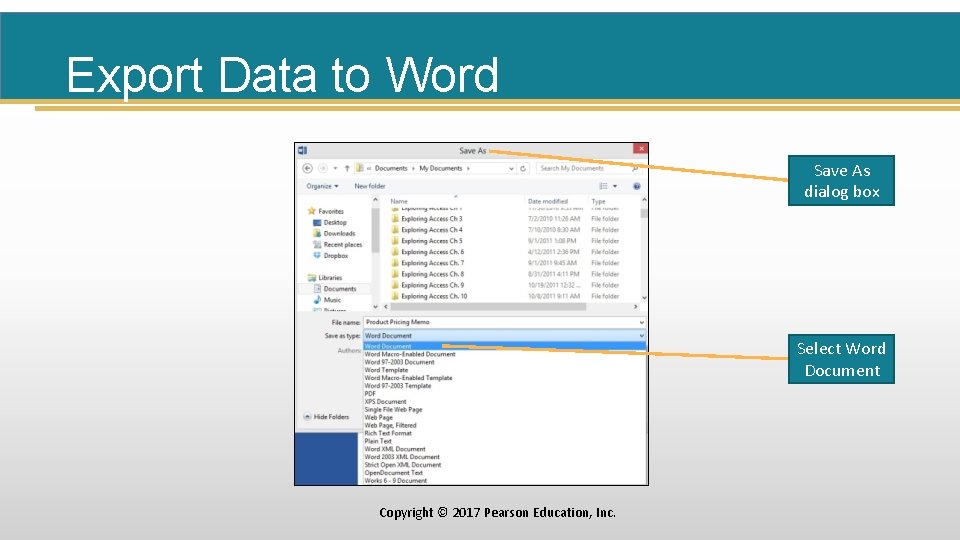The height and width of the screenshot is (540, 960).
Task: Open the help question mark icon
Action: [x=637, y=186]
